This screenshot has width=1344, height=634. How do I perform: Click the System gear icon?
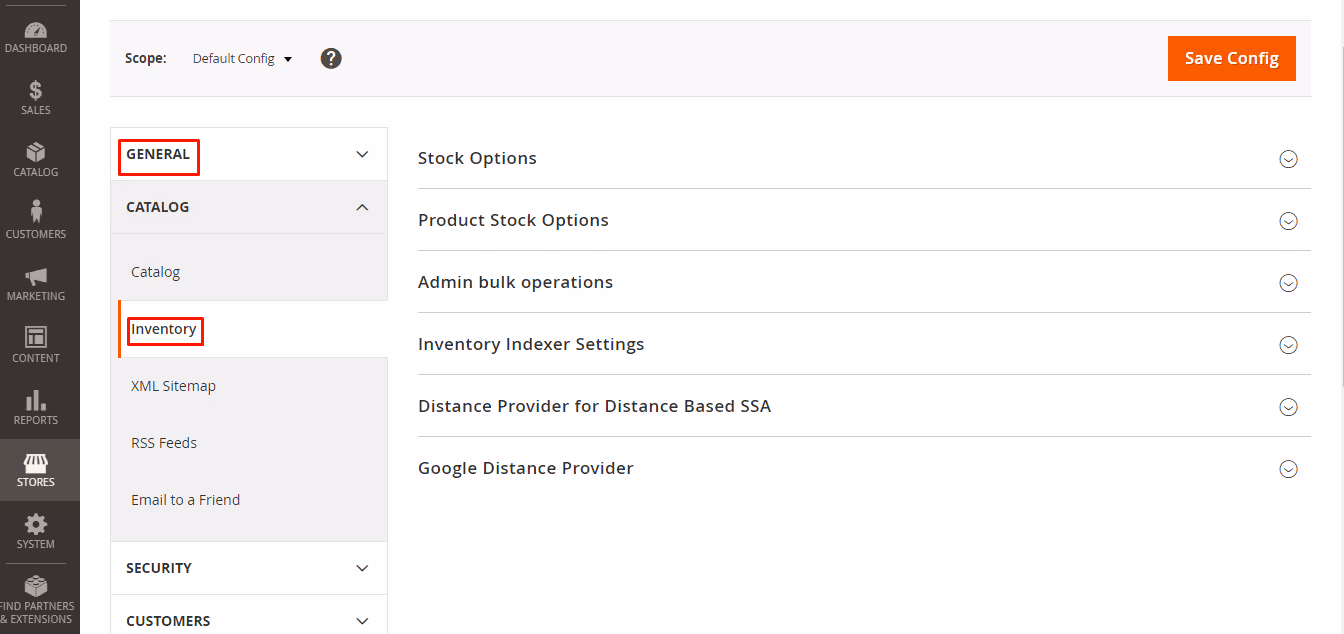36,525
